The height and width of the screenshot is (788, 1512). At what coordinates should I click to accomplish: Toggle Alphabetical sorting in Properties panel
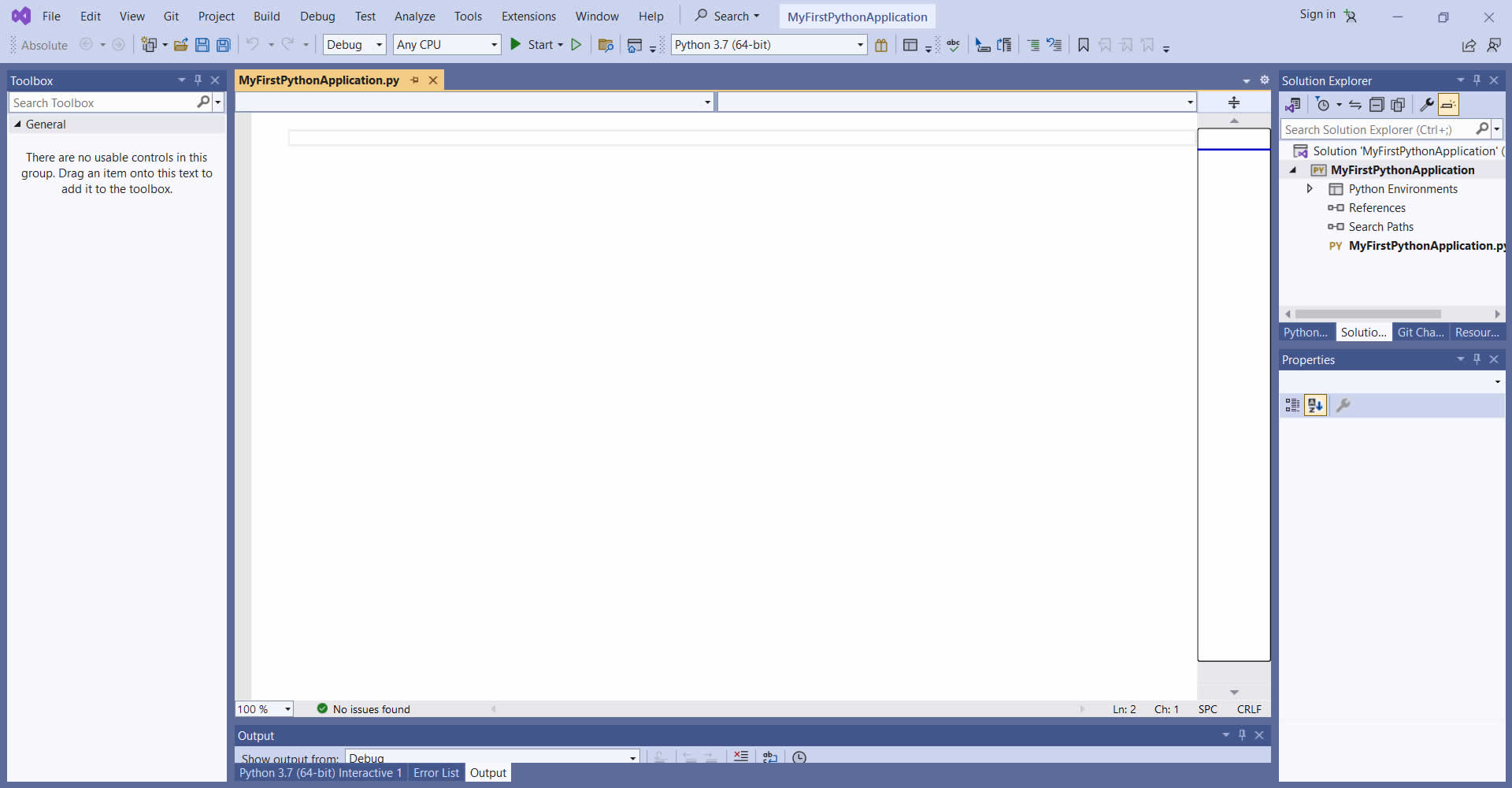(x=1315, y=405)
